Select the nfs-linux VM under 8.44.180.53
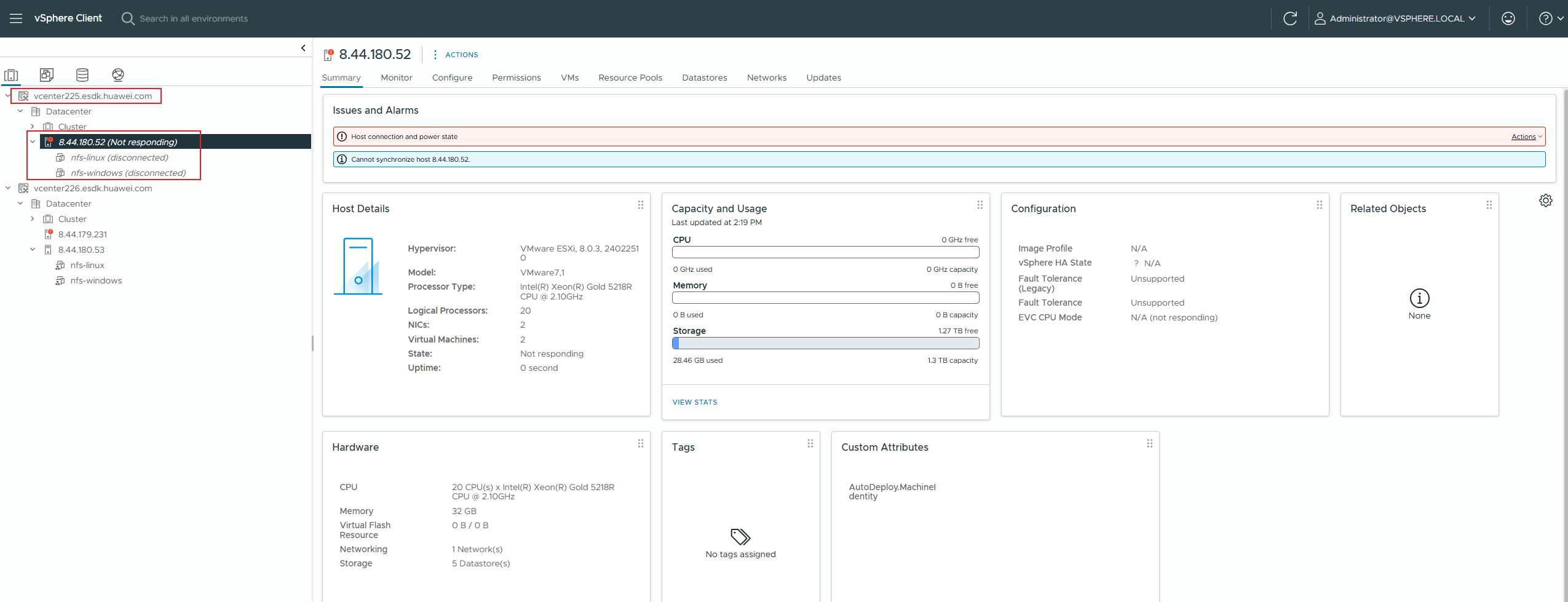The height and width of the screenshot is (602, 1568). 87,265
